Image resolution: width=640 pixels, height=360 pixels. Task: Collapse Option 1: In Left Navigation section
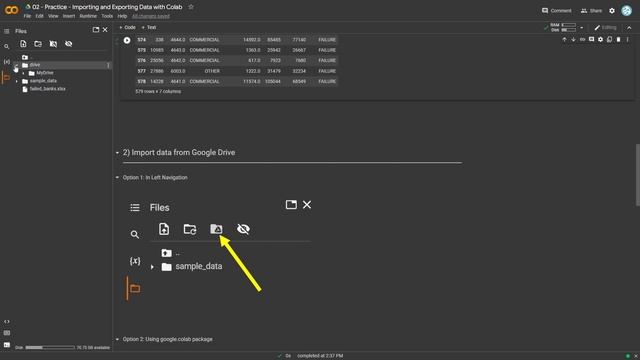point(117,178)
